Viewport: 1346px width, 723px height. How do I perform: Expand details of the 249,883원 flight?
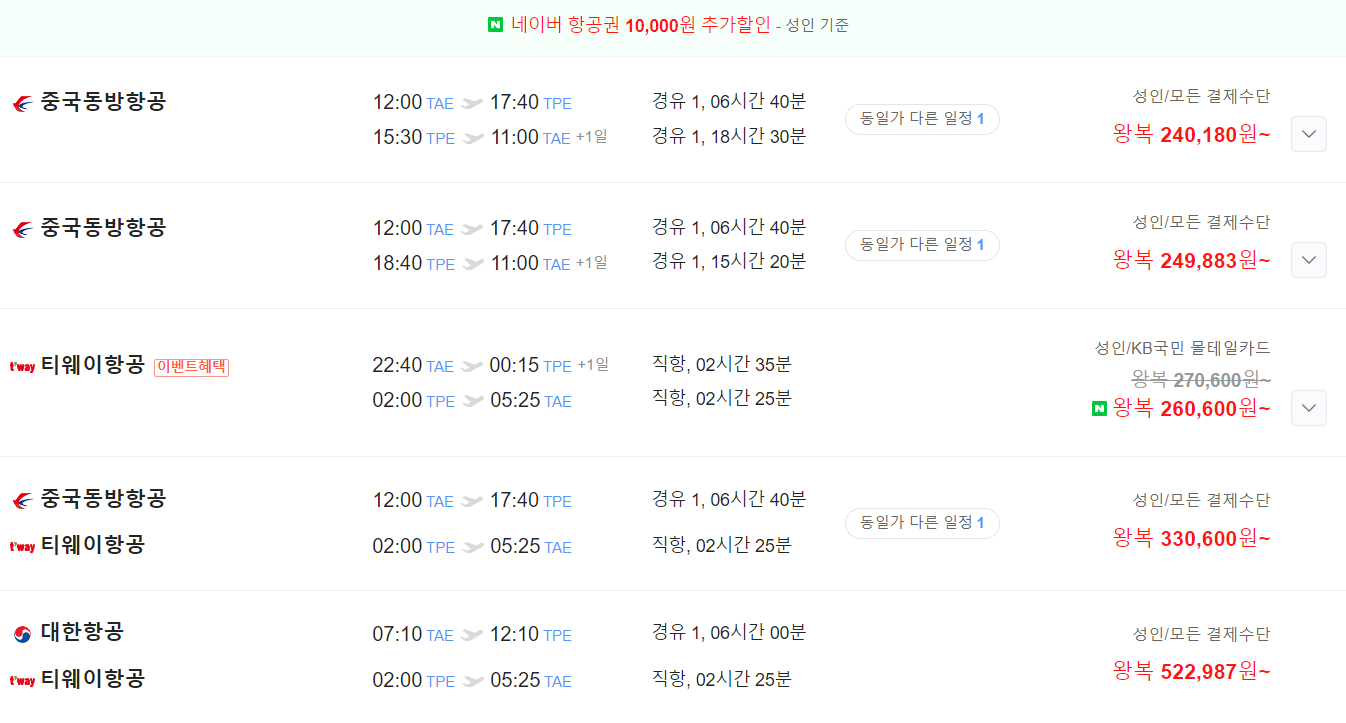[x=1308, y=260]
